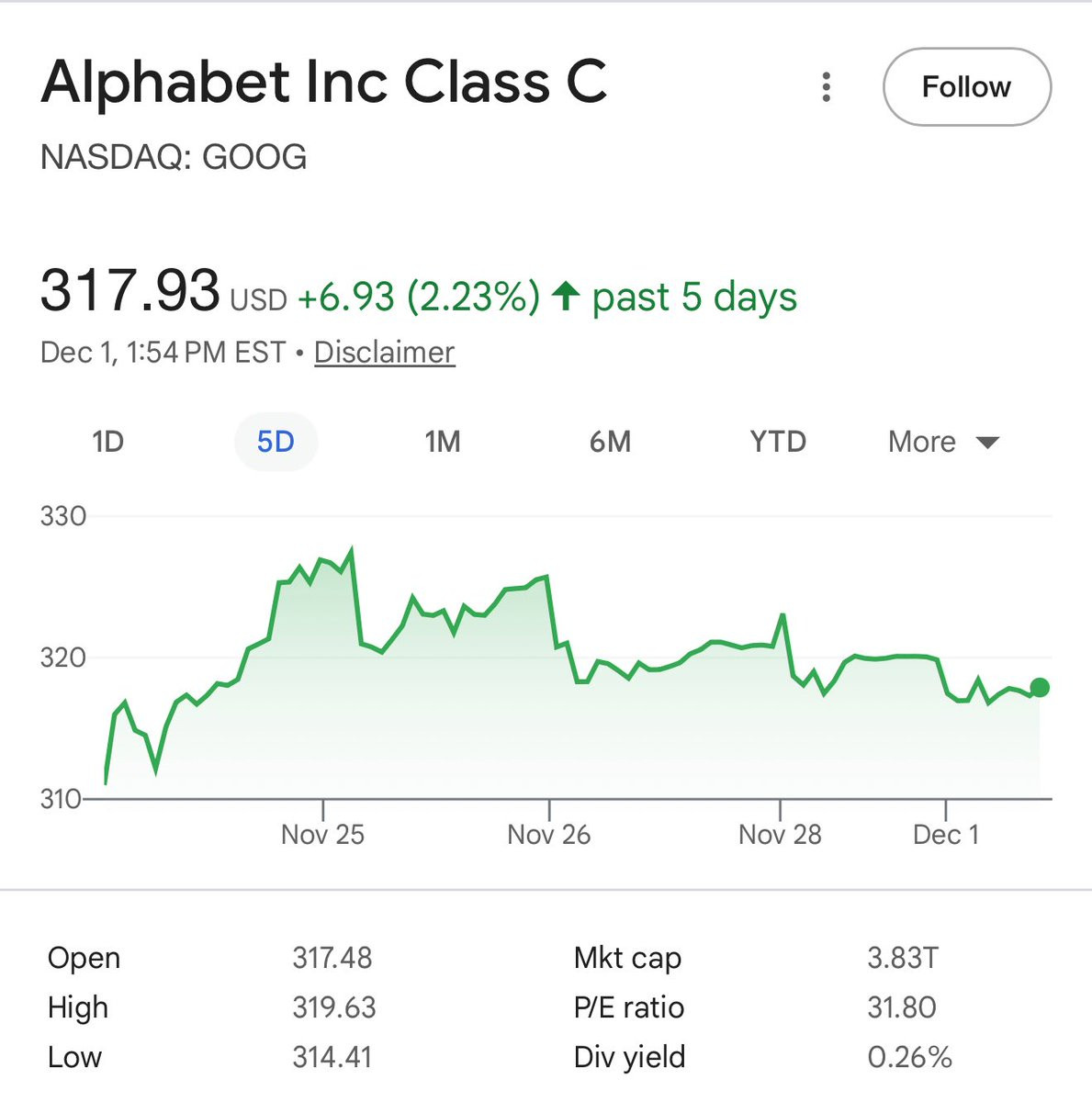Click the Nov 28 date marker
The width and height of the screenshot is (1092, 1102).
point(780,834)
